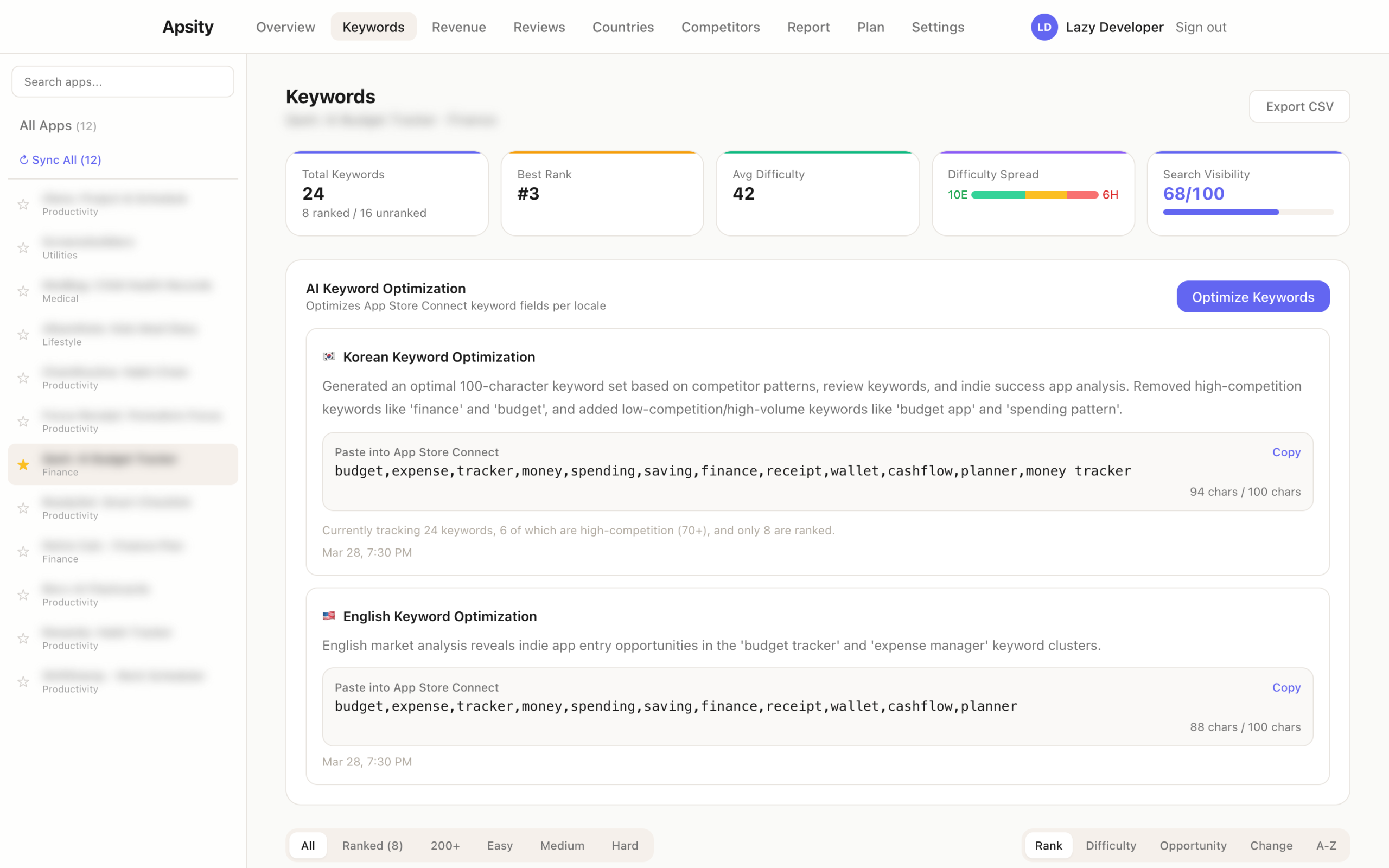Star the Utilities app in the sidebar

23,247
